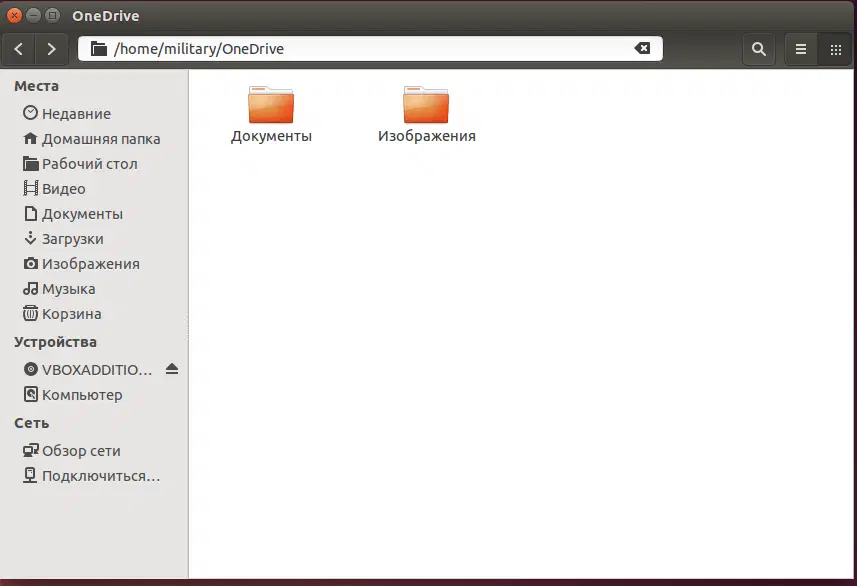Select the Документы folder icon
The width and height of the screenshot is (857, 586).
pyautogui.click(x=271, y=104)
